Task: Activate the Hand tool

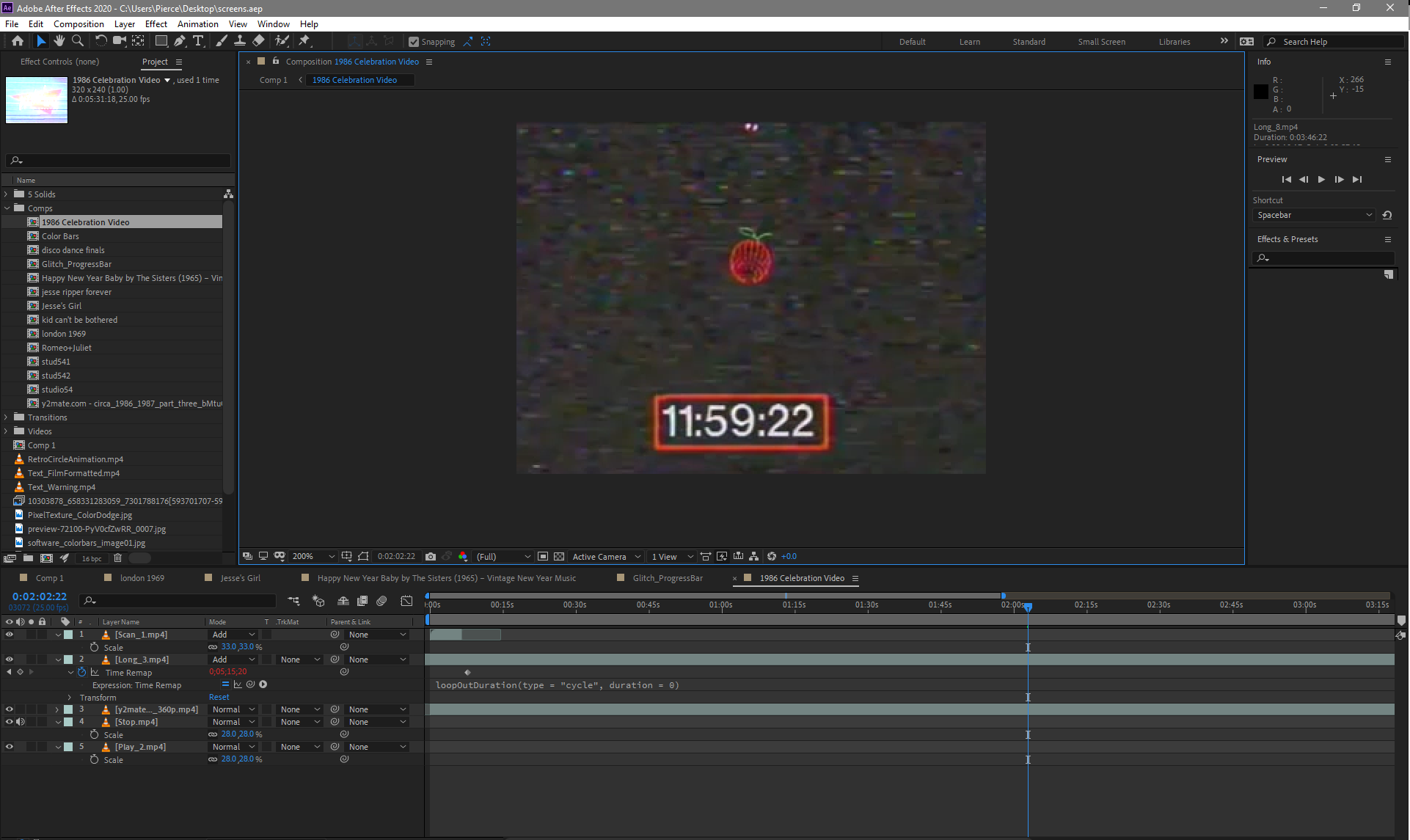Action: pyautogui.click(x=59, y=41)
